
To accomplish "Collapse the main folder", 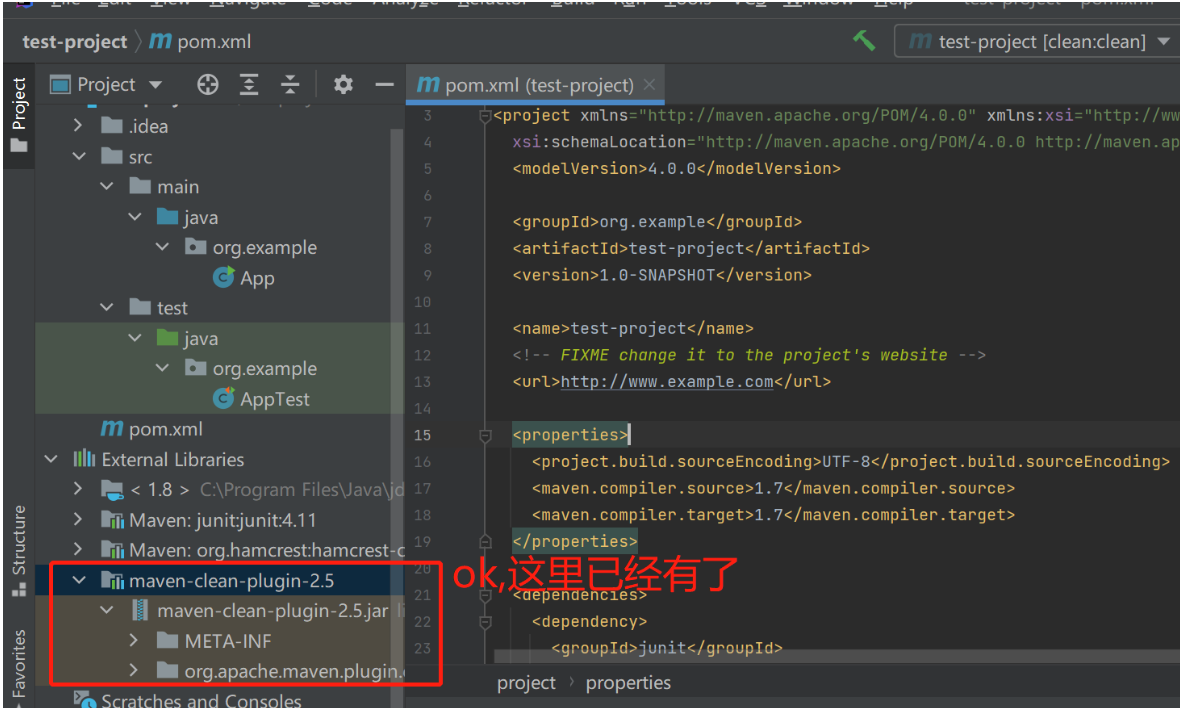I will coord(106,186).
